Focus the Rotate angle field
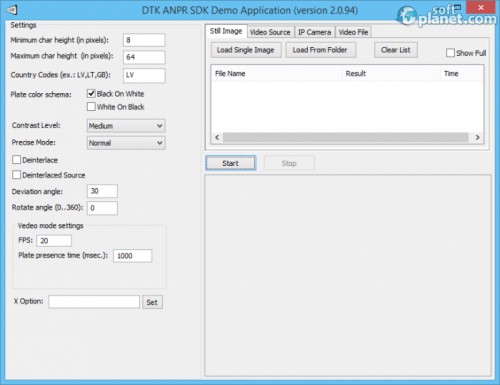Screen dimensions: 500x385 [x=102, y=208]
